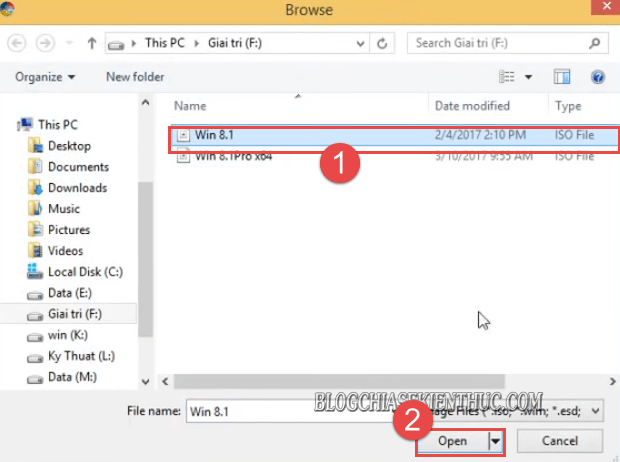620x462 pixels.
Task: Open Local Disk (C:) in navigation pane
Action: pos(85,272)
